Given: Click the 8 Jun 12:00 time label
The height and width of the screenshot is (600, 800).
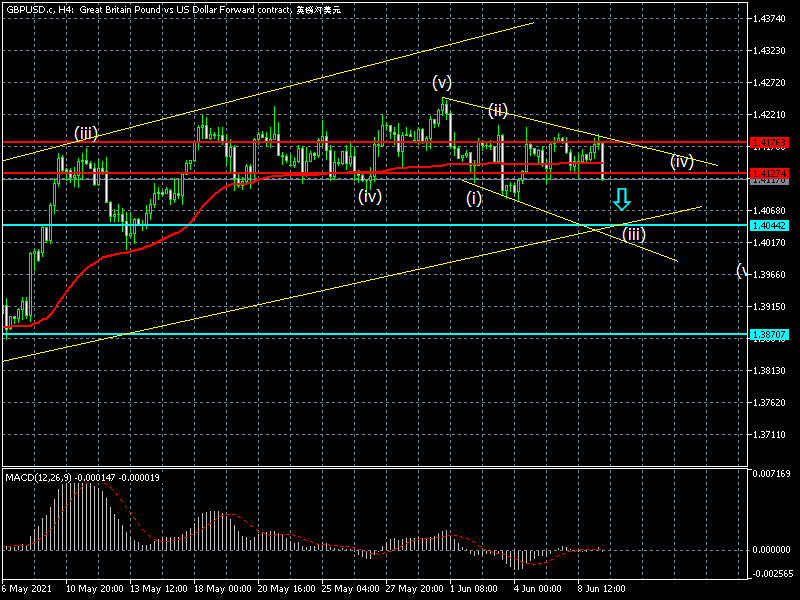Looking at the screenshot, I should 602,589.
